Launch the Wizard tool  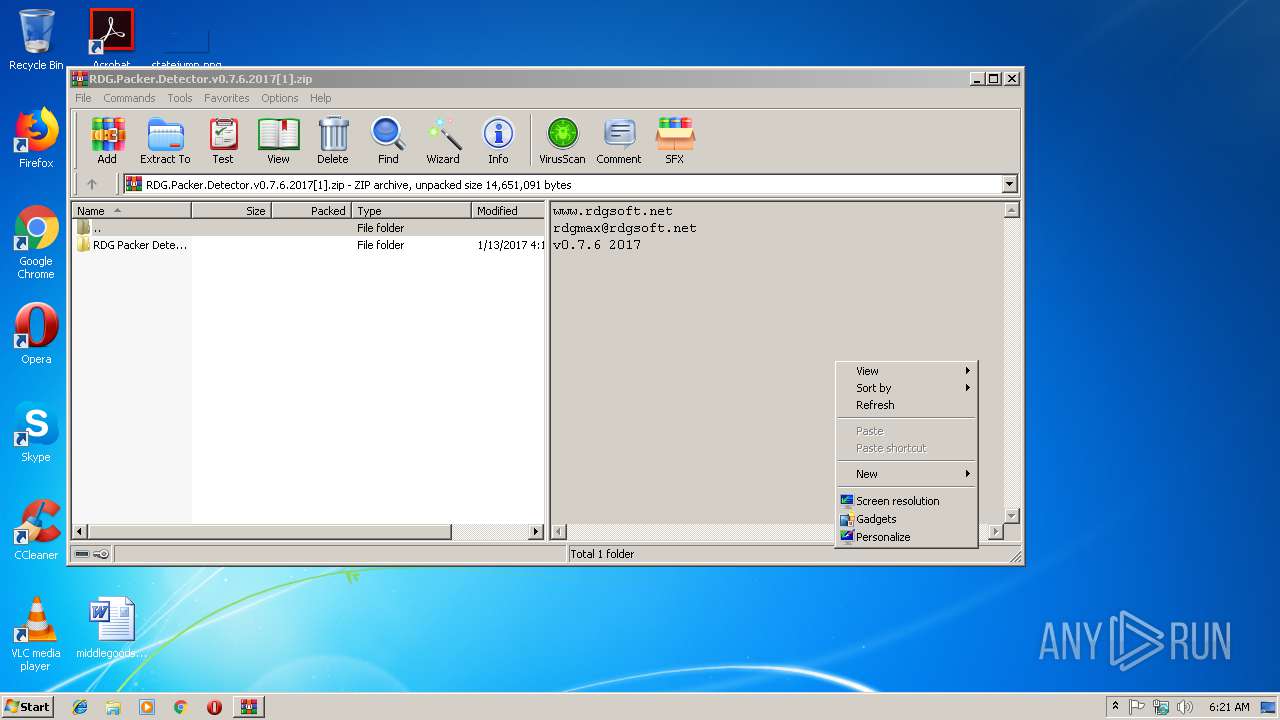click(443, 140)
